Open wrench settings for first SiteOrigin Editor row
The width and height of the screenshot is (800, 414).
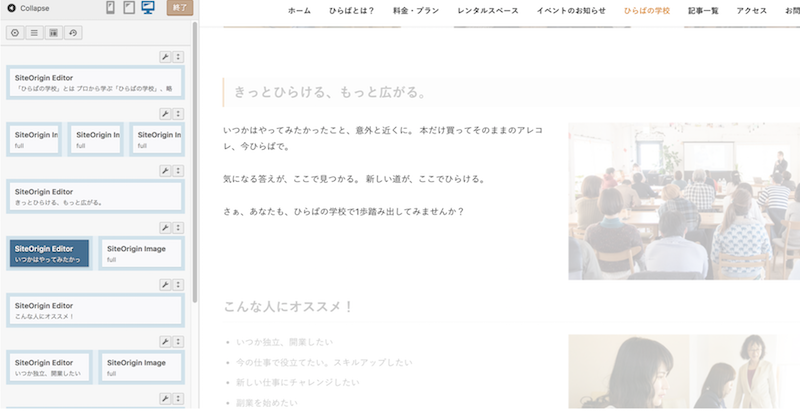165,57
